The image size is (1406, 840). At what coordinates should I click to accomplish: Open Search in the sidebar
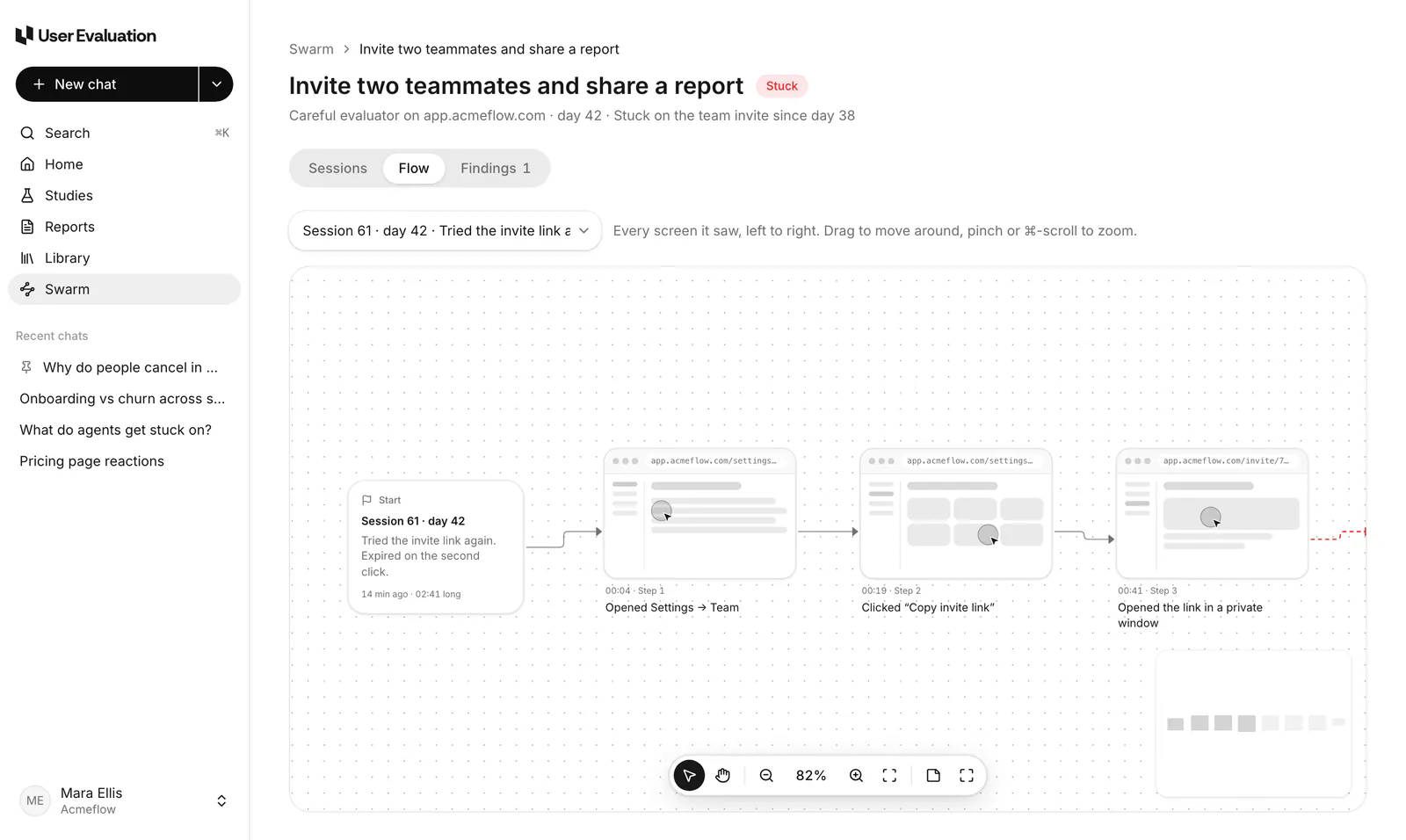pyautogui.click(x=124, y=133)
